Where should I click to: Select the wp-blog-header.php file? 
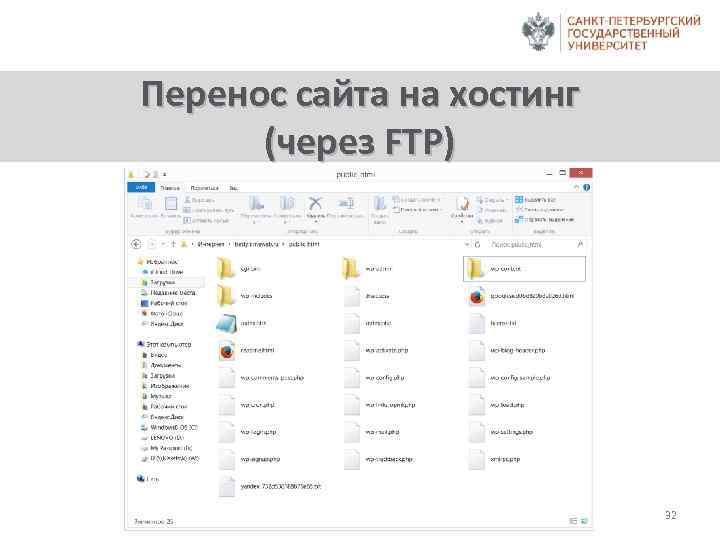507,350
